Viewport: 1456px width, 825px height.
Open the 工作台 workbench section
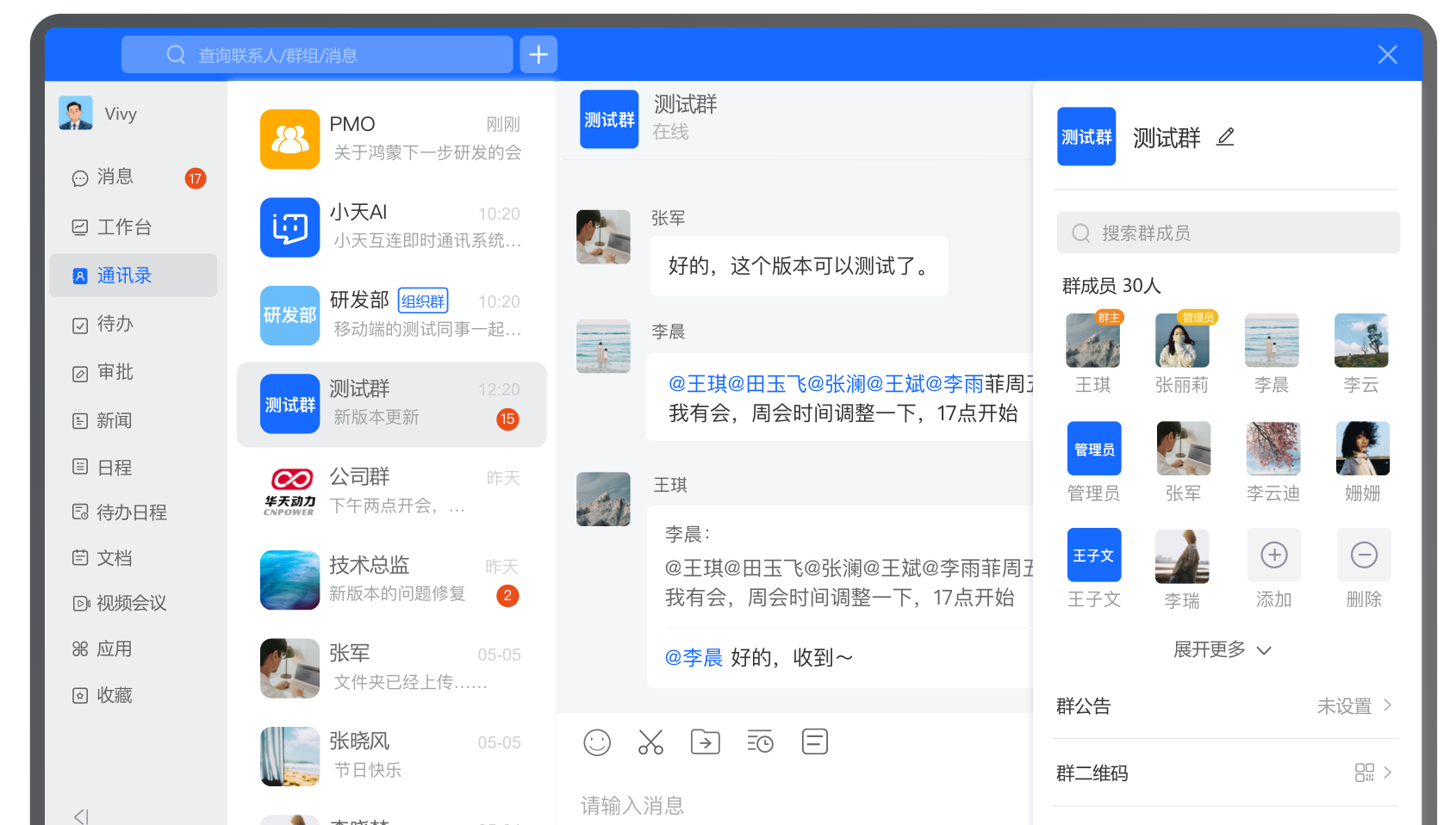click(134, 226)
